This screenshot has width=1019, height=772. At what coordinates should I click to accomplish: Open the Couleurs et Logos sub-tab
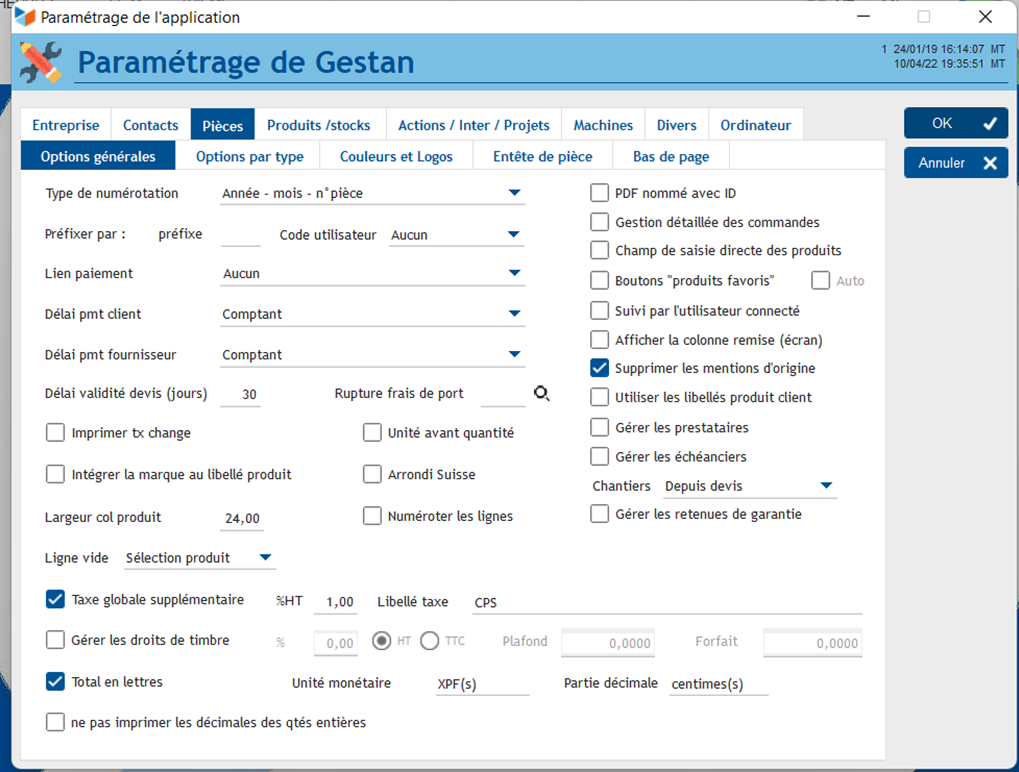pyautogui.click(x=396, y=156)
